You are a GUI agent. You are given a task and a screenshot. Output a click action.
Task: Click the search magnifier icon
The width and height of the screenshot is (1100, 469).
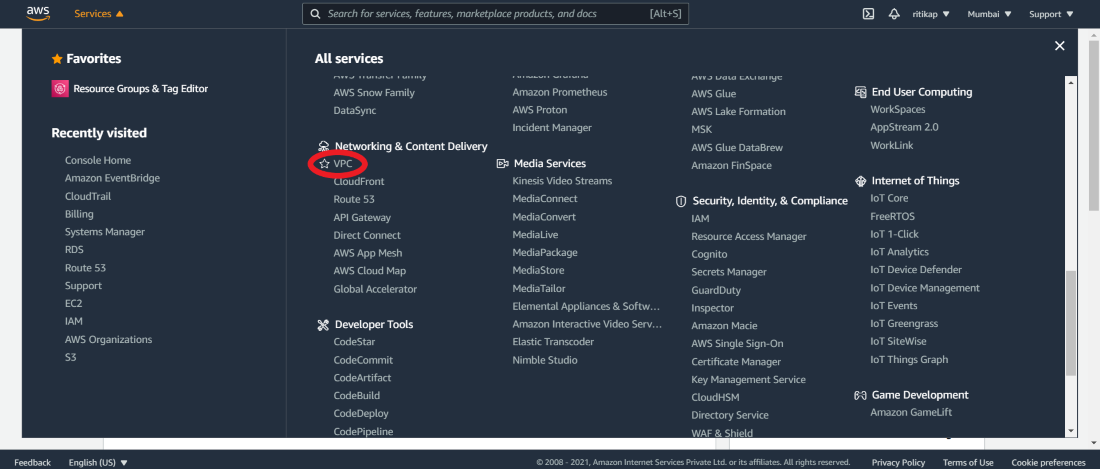pyautogui.click(x=315, y=14)
